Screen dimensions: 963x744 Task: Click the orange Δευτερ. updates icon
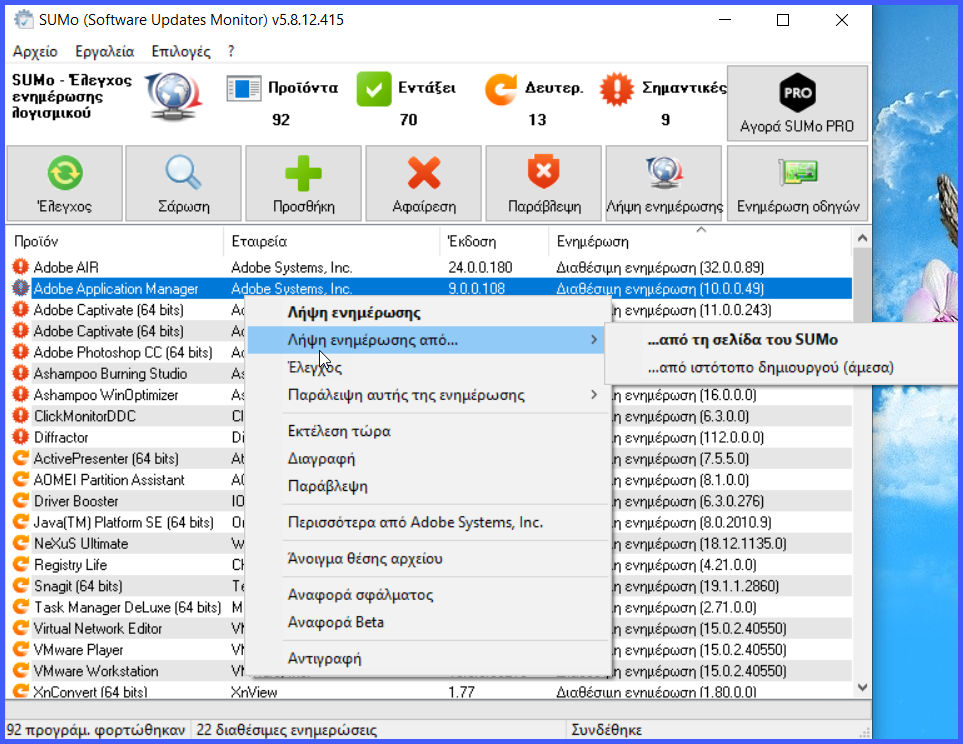[x=501, y=88]
